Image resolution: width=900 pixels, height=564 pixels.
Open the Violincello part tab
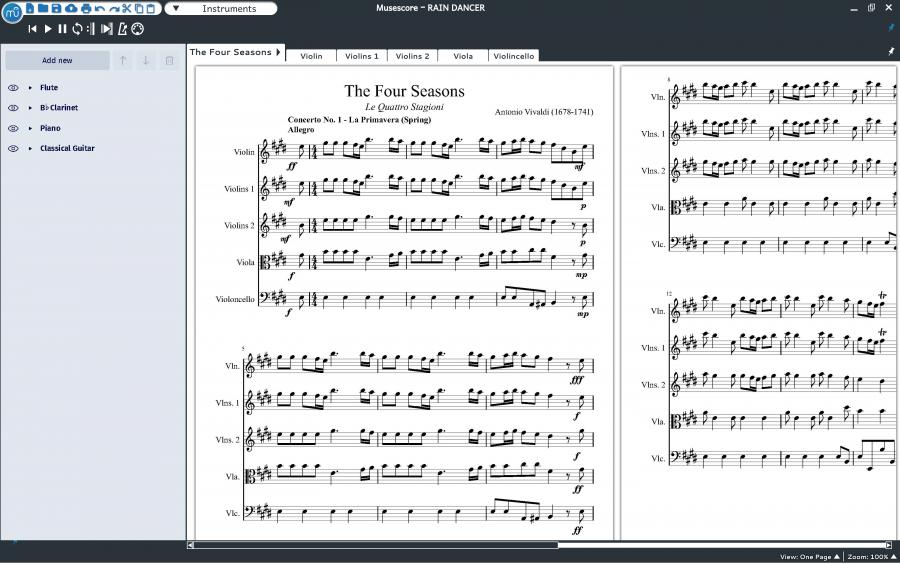pos(514,56)
